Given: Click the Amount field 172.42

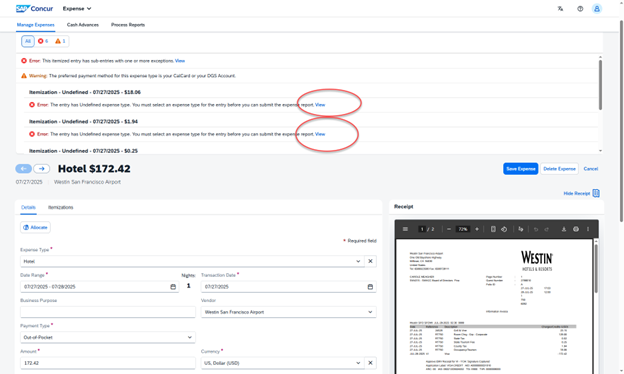Looking at the screenshot, I should coord(108,363).
